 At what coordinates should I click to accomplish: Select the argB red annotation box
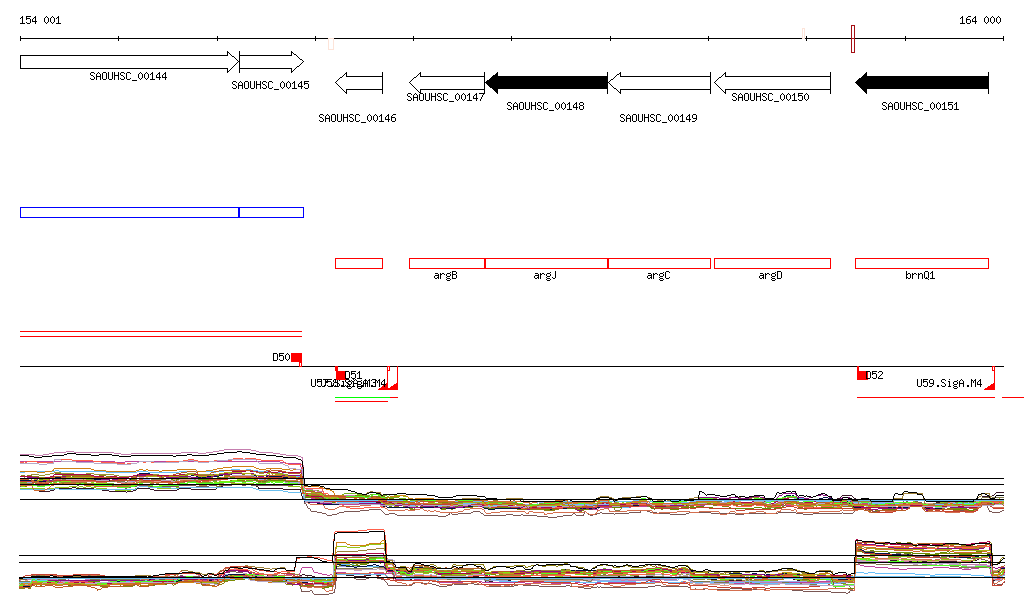click(447, 264)
